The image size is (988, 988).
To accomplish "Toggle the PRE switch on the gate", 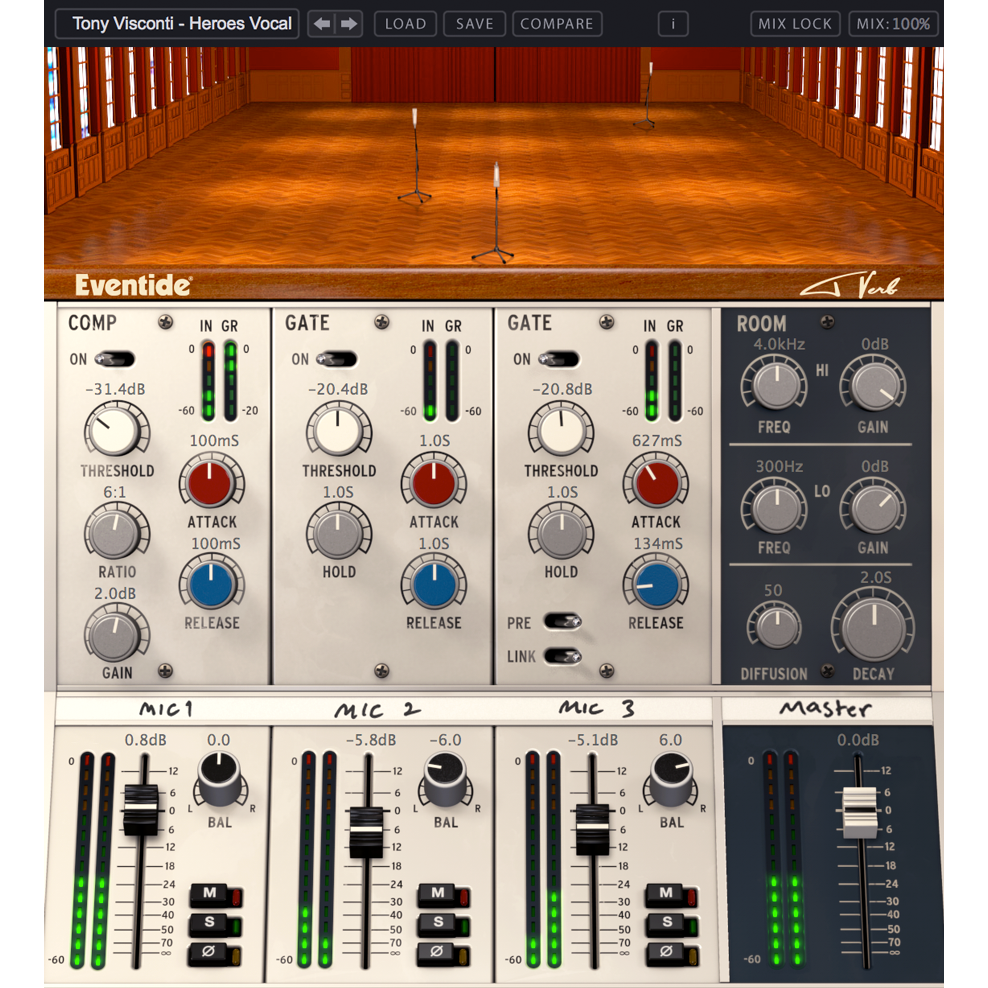I will pos(561,622).
